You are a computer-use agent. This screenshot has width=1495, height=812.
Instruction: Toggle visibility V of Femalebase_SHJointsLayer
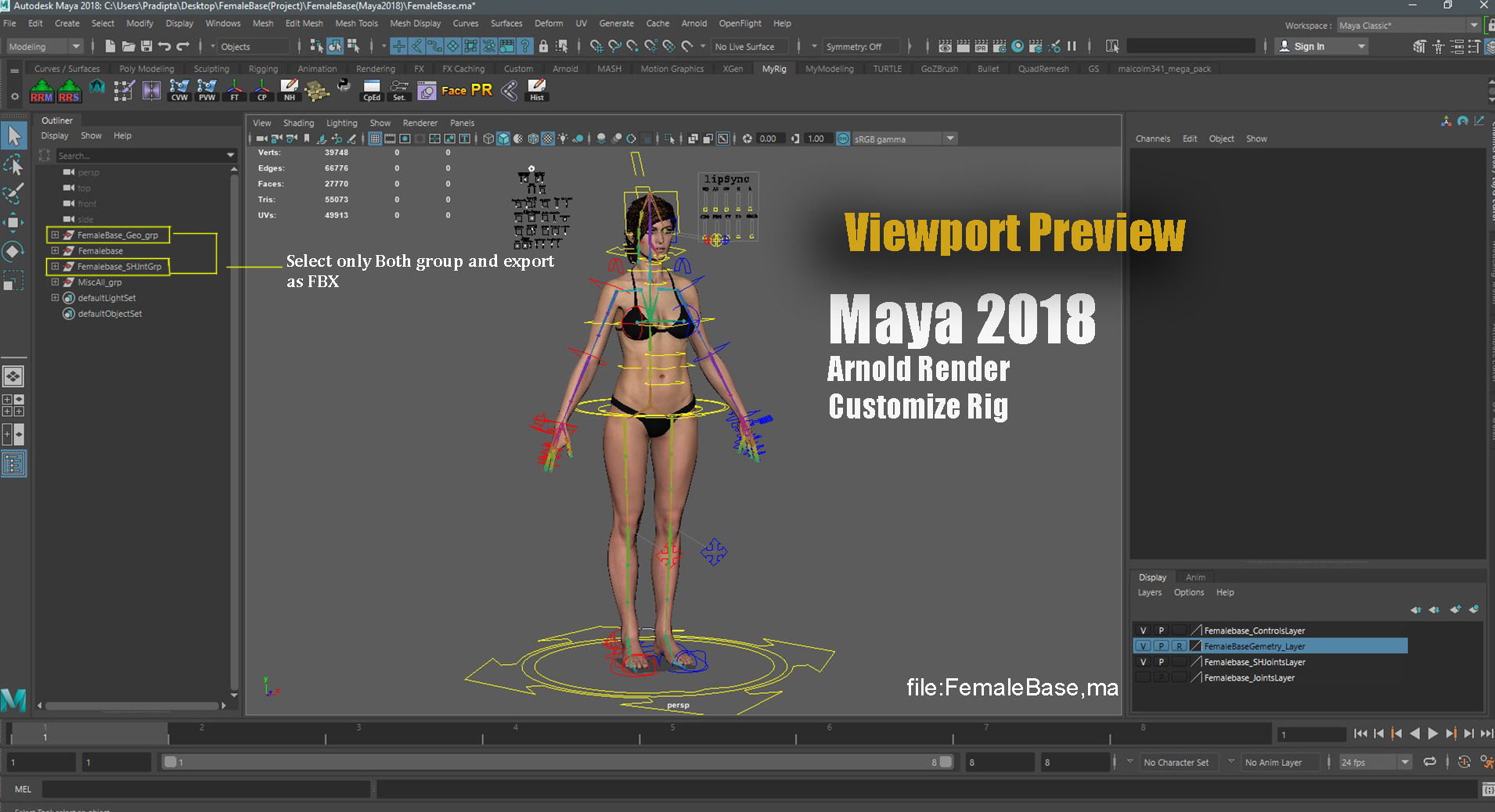click(x=1143, y=662)
